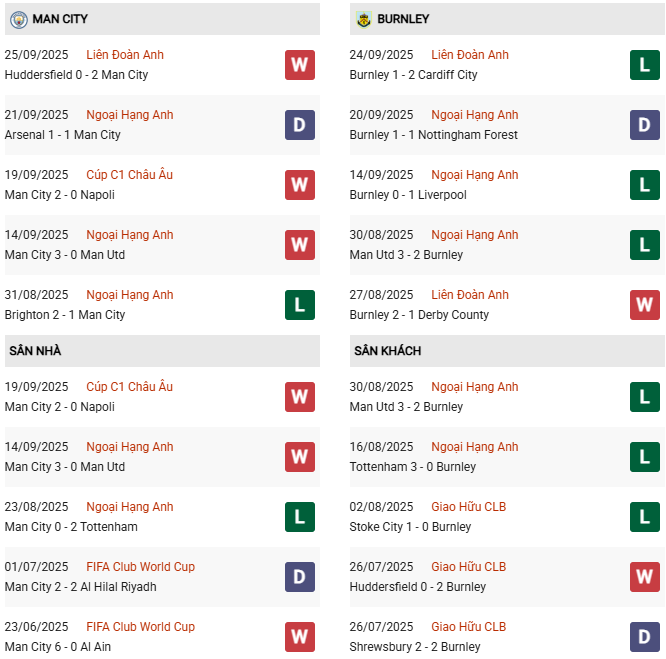Open the MAN CITY team header

[60, 19]
